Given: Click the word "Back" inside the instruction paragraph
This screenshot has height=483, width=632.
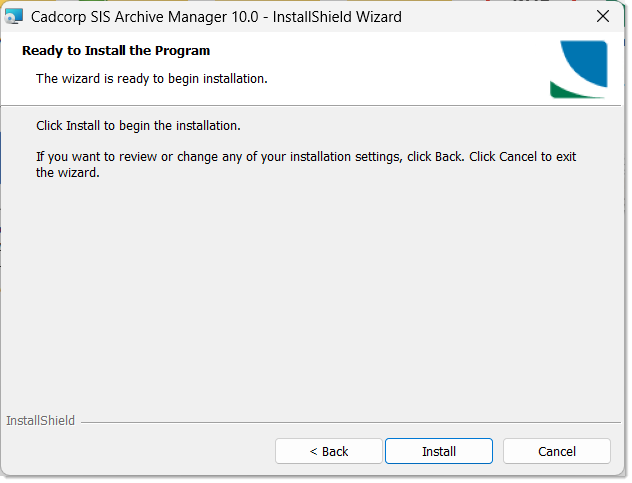Looking at the screenshot, I should coord(448,157).
